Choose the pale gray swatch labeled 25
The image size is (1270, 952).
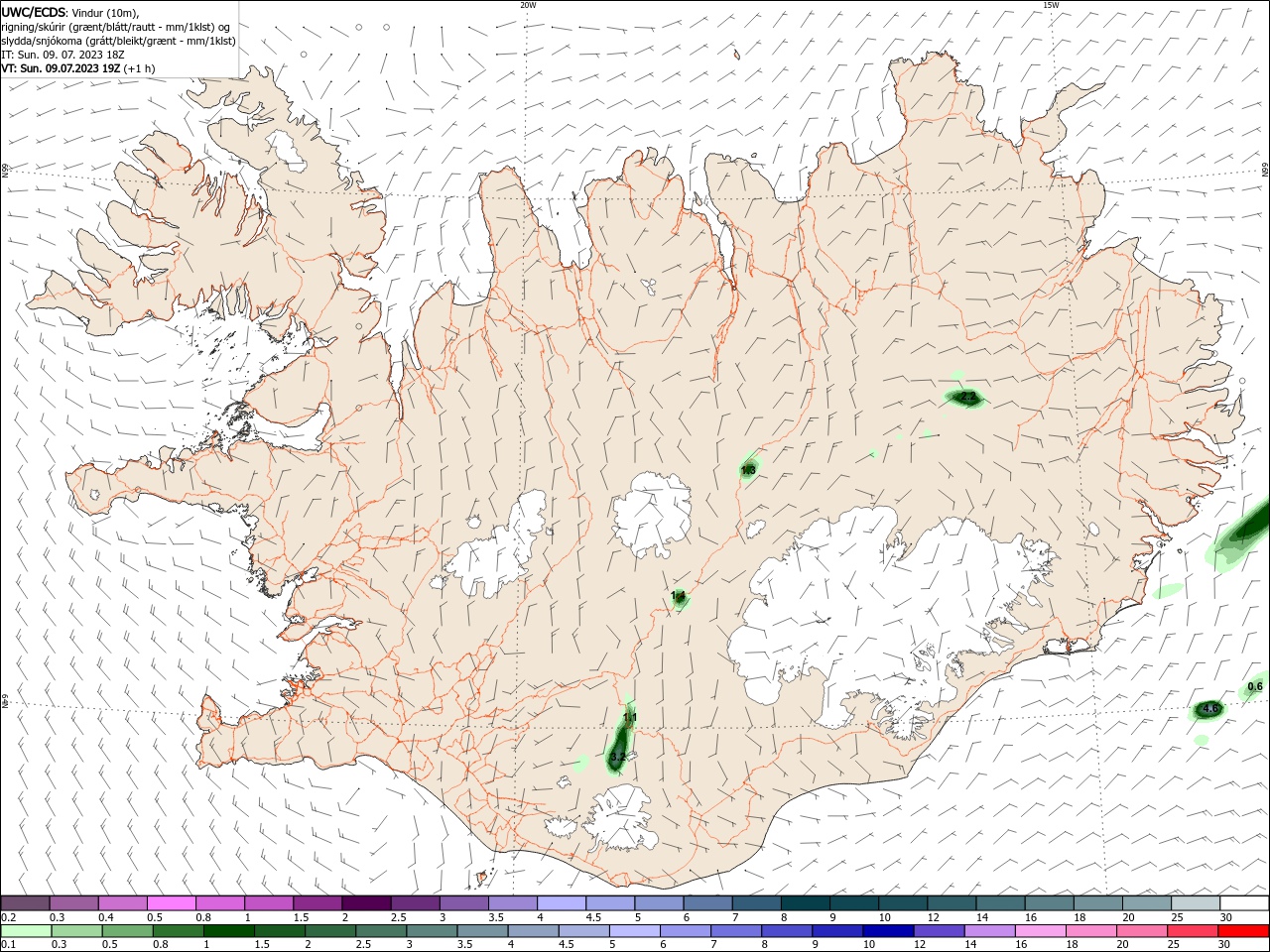coord(1196,903)
